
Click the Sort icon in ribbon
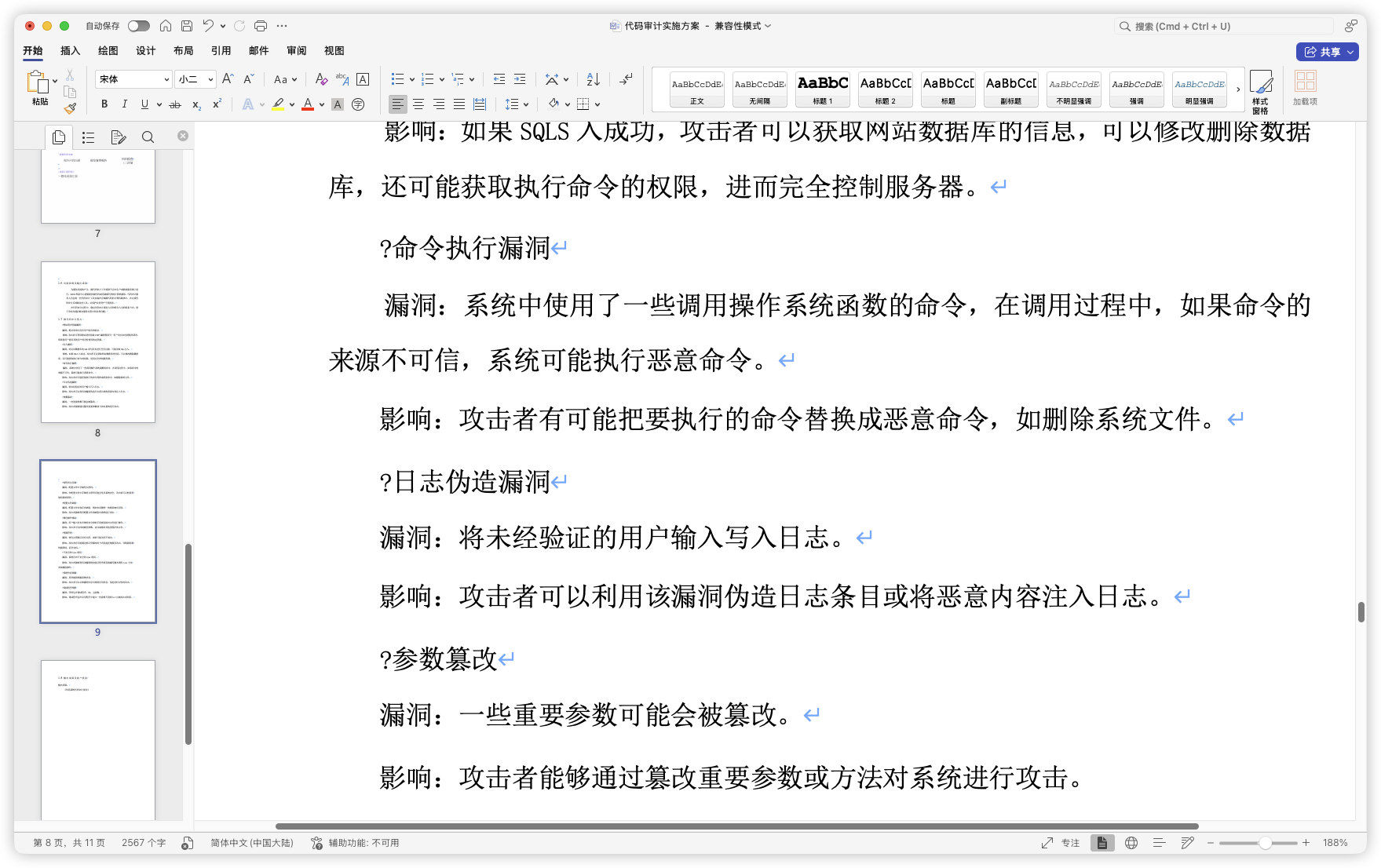[x=594, y=79]
